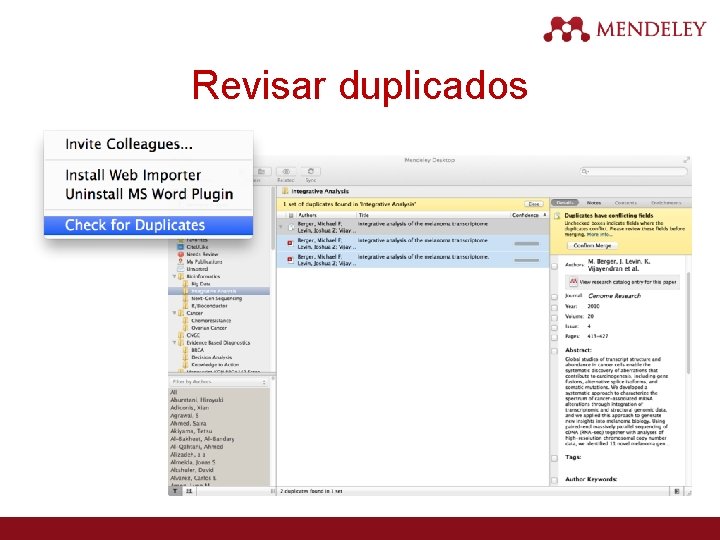Tick the checkbox next to Authors field
The image size is (720, 540).
(x=554, y=266)
